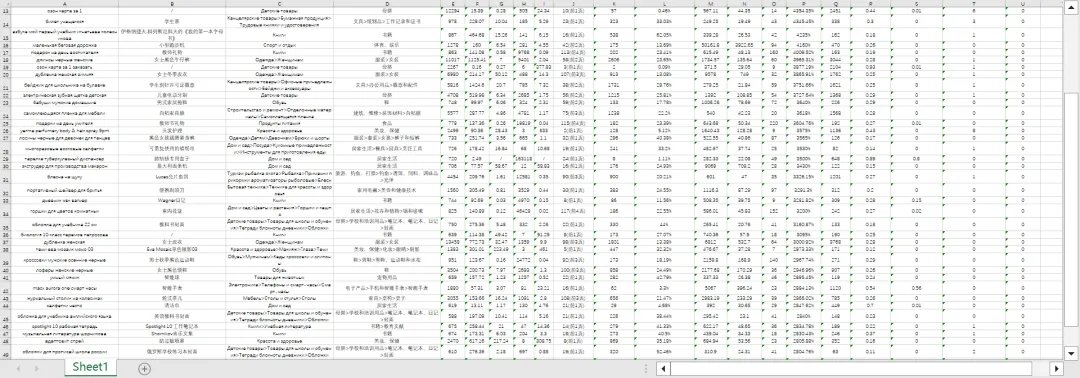
Task: Select the cell containing 'Wagner日记'
Action: point(172,200)
